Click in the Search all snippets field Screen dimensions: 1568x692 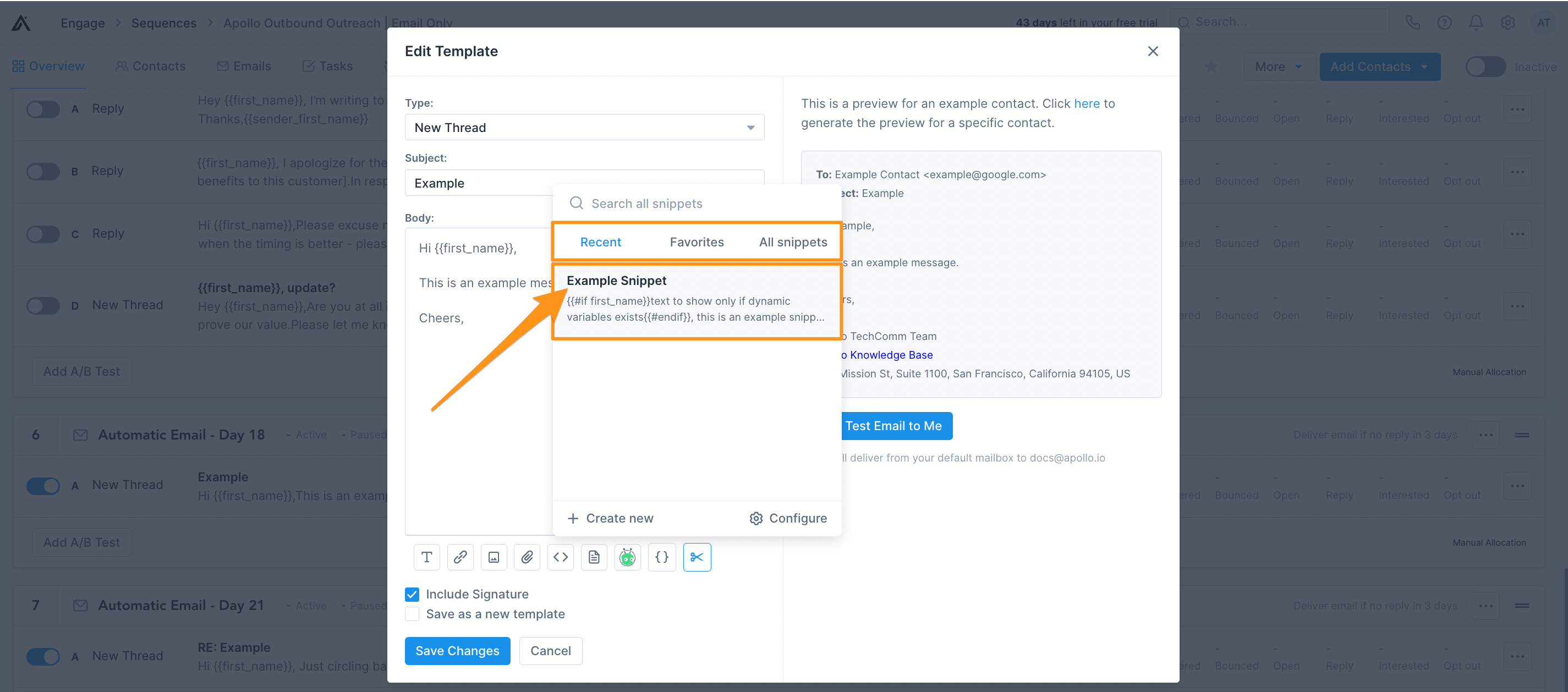(697, 204)
